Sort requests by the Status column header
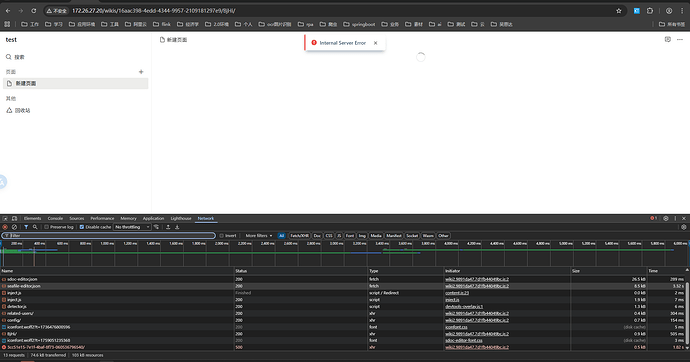This screenshot has width=690, height=362. tap(301, 271)
